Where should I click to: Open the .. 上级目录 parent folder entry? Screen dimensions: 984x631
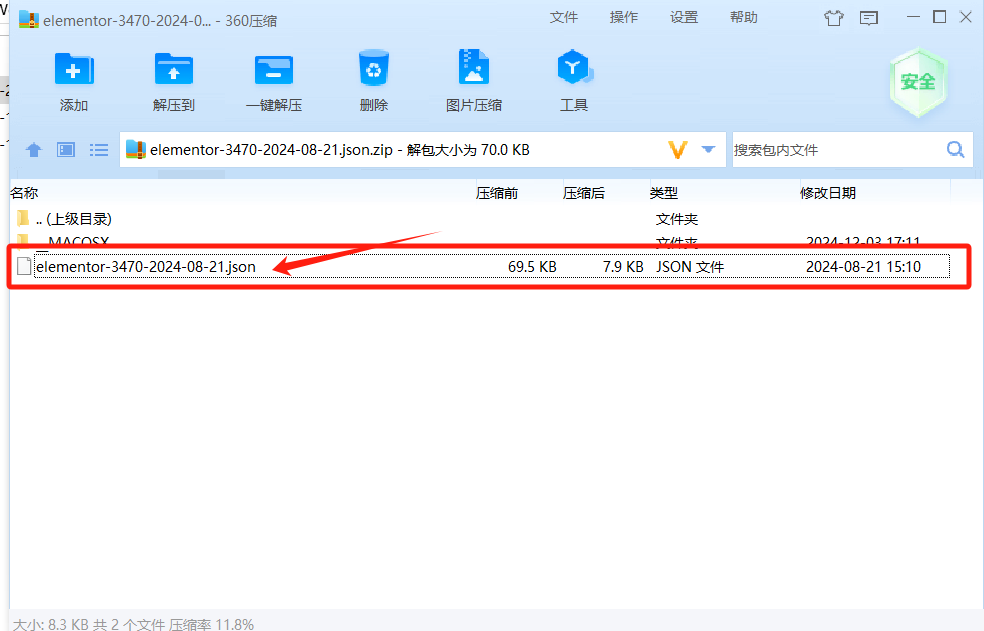click(x=73, y=218)
